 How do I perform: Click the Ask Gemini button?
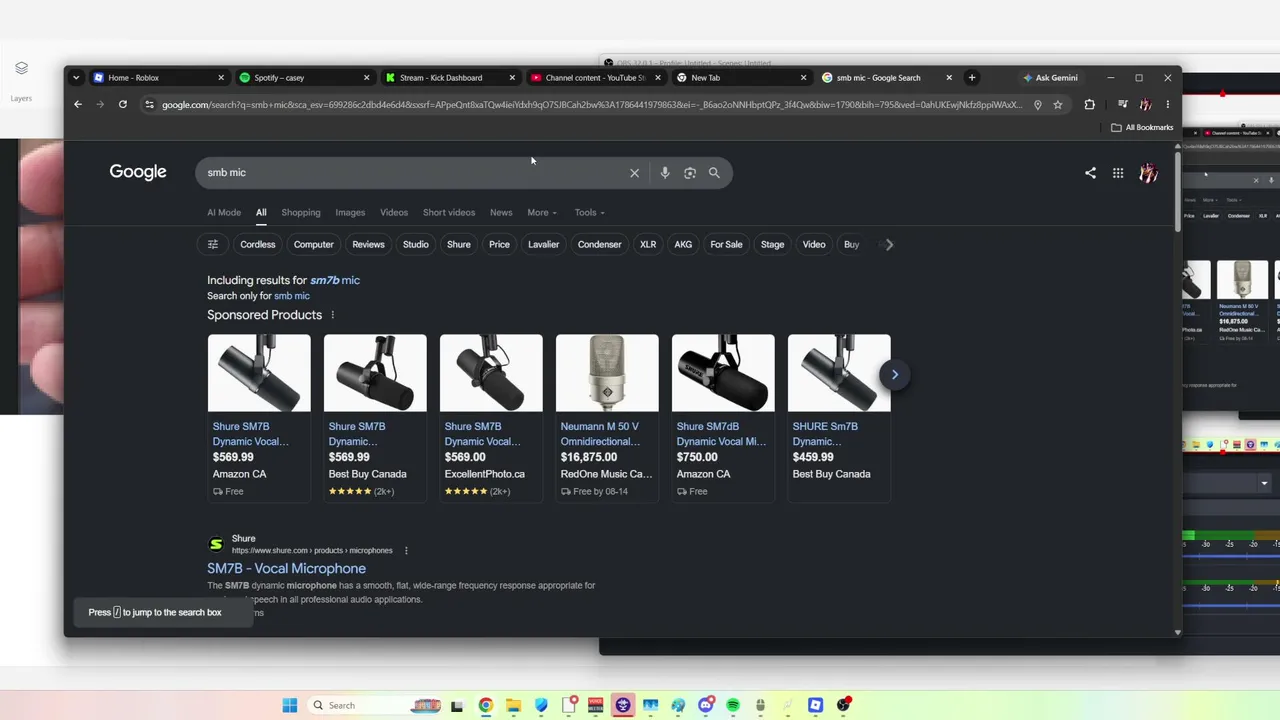pyautogui.click(x=1050, y=77)
